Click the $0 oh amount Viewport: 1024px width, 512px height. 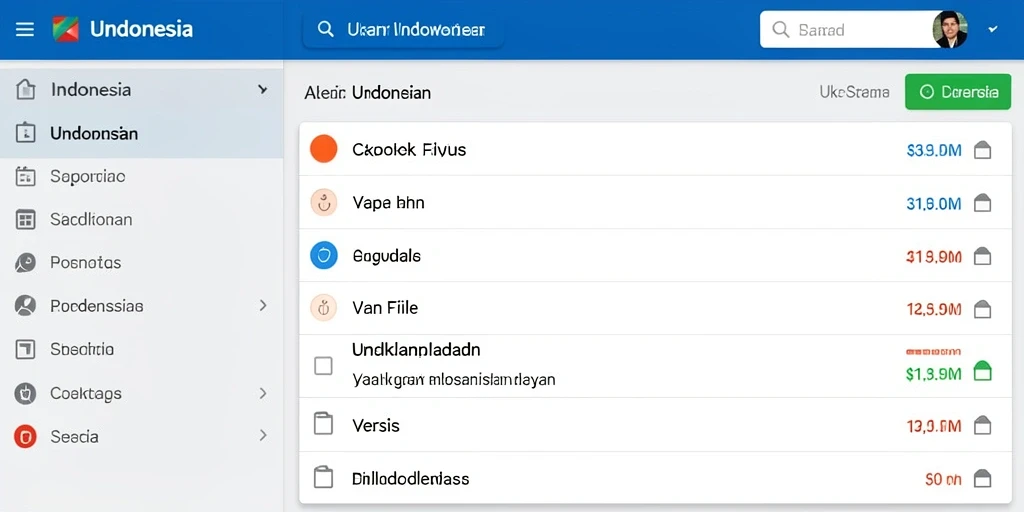click(x=943, y=479)
